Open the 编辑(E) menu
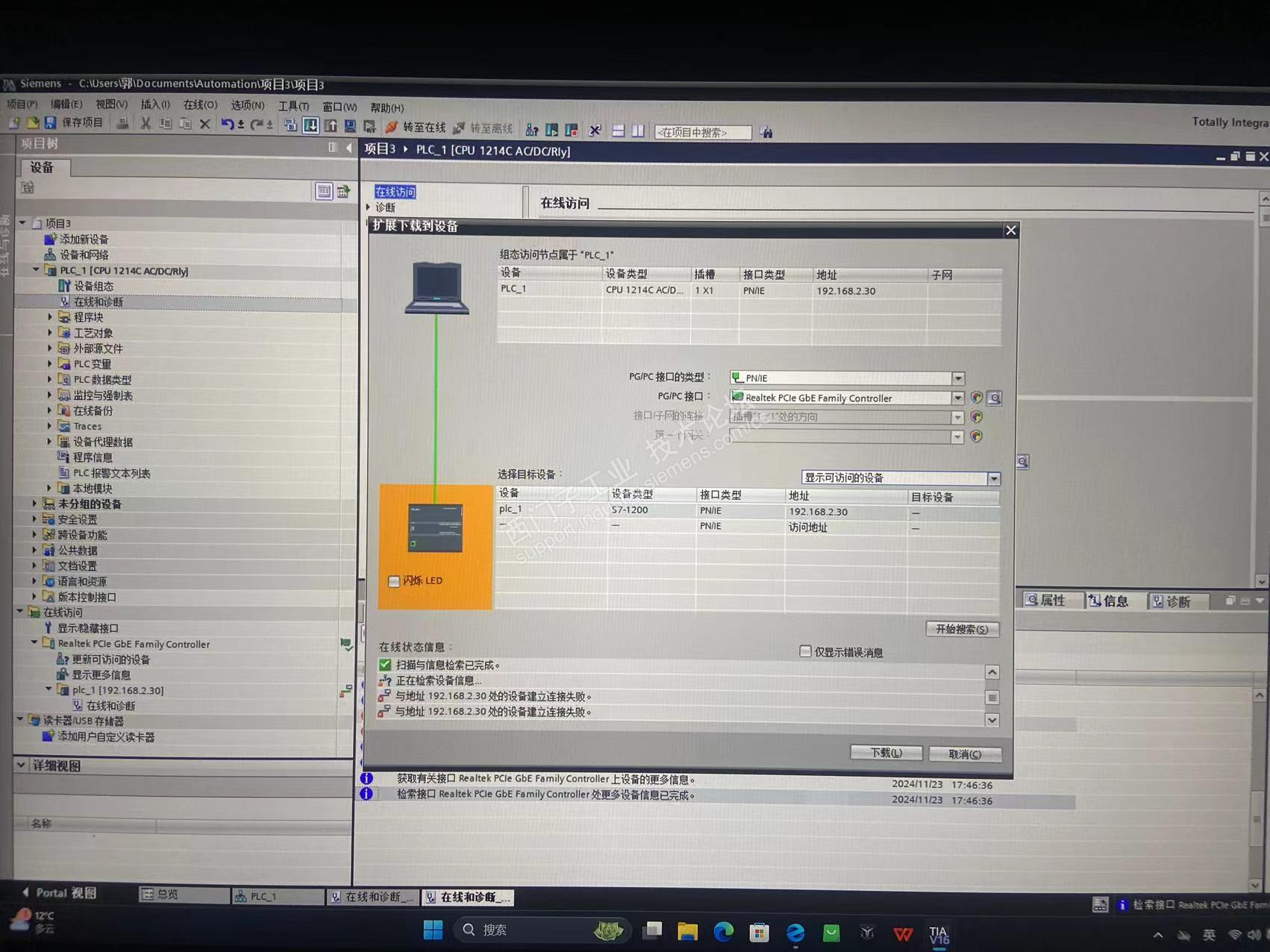 [66, 104]
